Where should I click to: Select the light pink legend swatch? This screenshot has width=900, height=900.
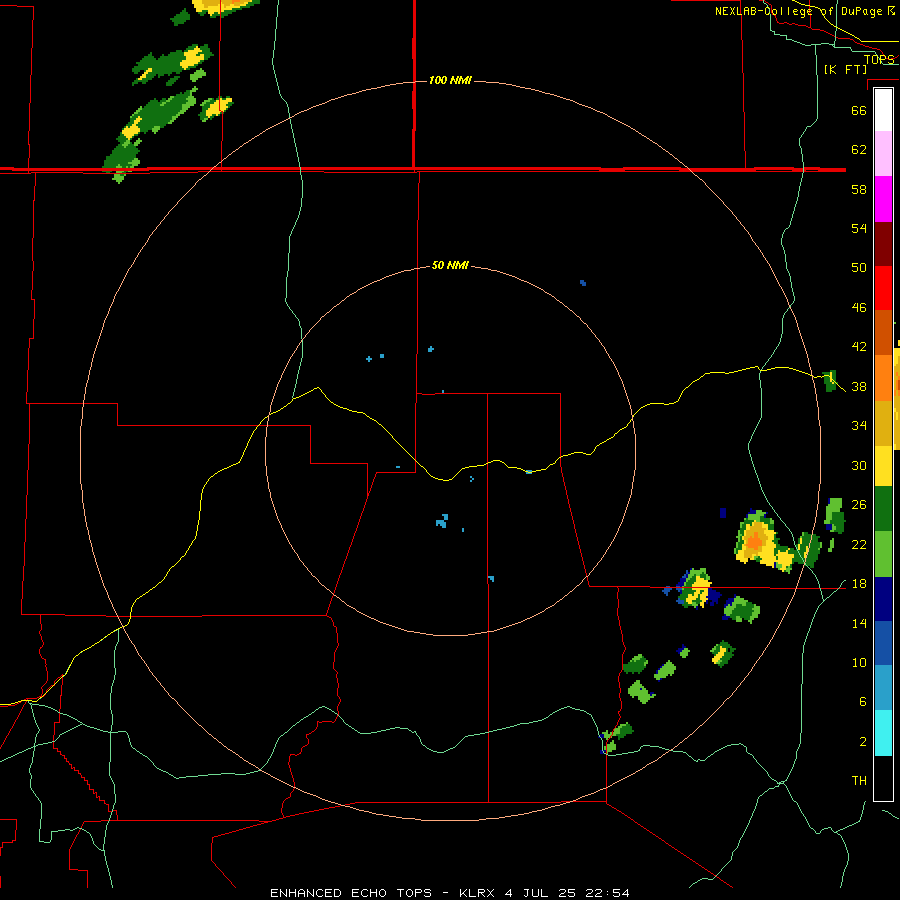[x=883, y=153]
